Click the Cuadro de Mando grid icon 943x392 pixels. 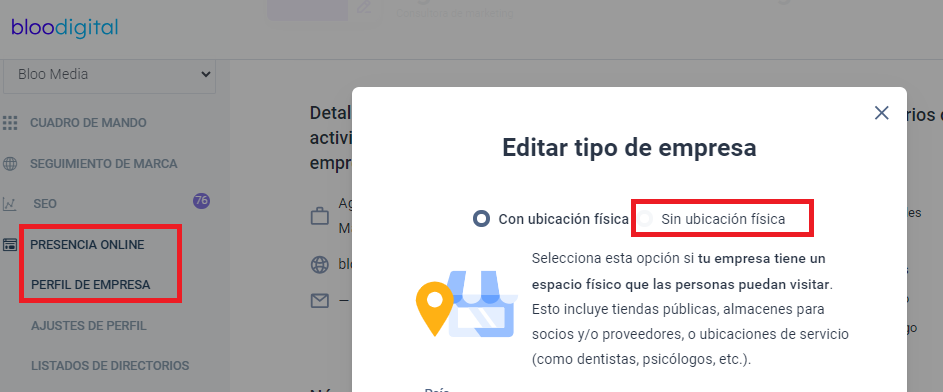(10, 123)
